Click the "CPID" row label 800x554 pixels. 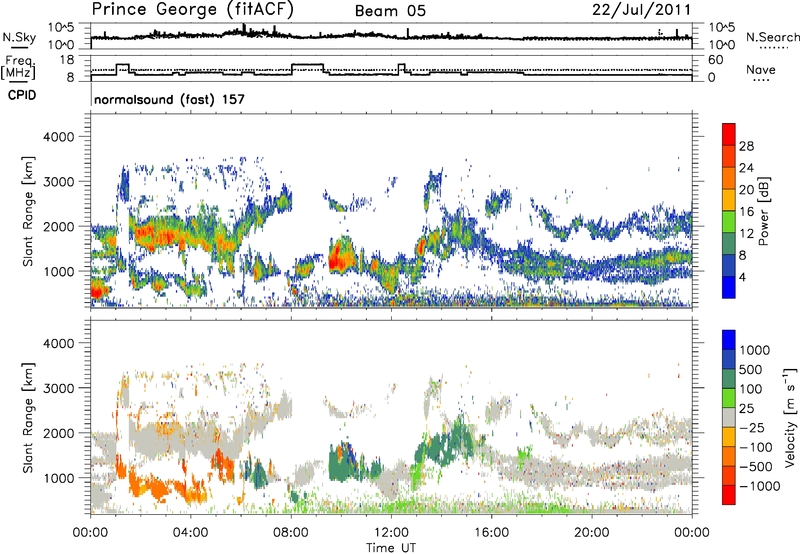[22, 95]
